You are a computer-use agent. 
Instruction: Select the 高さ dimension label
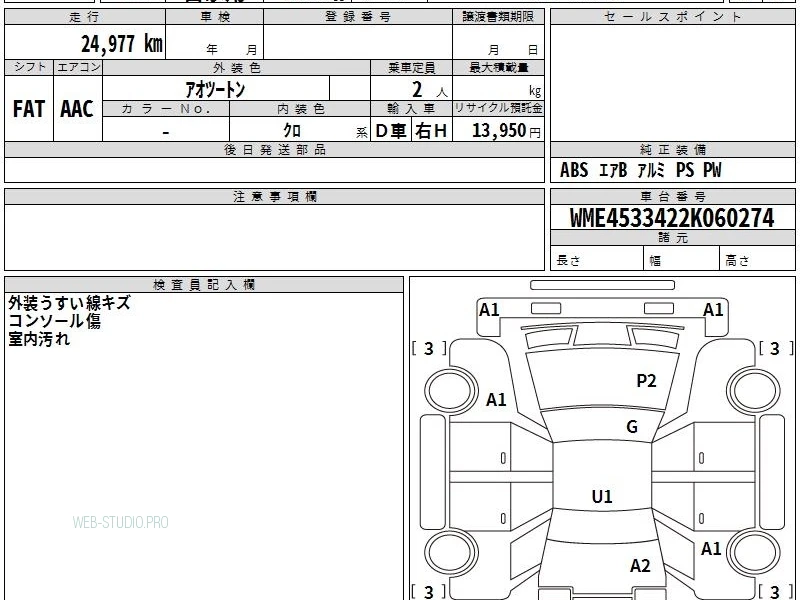(737, 261)
